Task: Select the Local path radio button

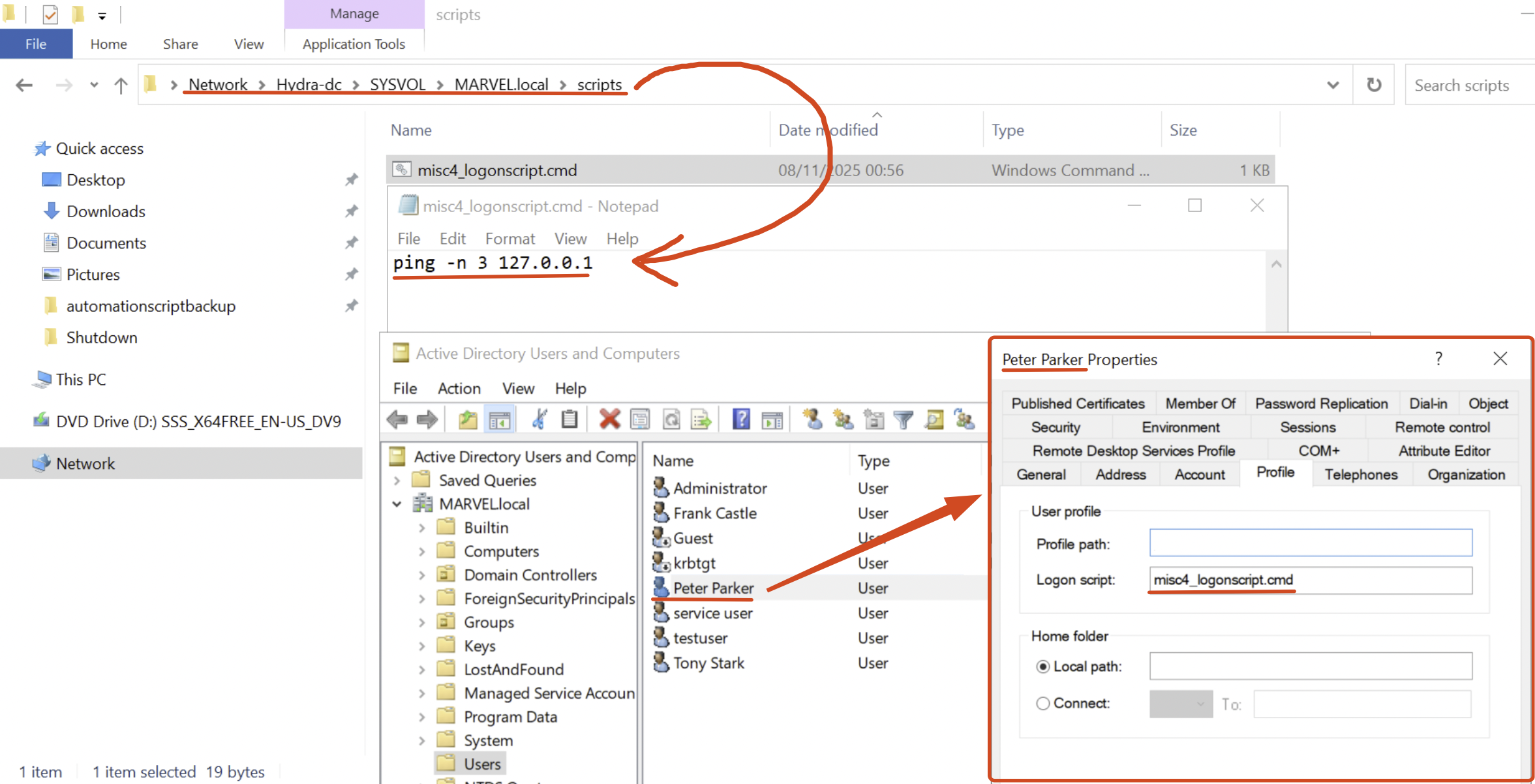Action: 1042,667
